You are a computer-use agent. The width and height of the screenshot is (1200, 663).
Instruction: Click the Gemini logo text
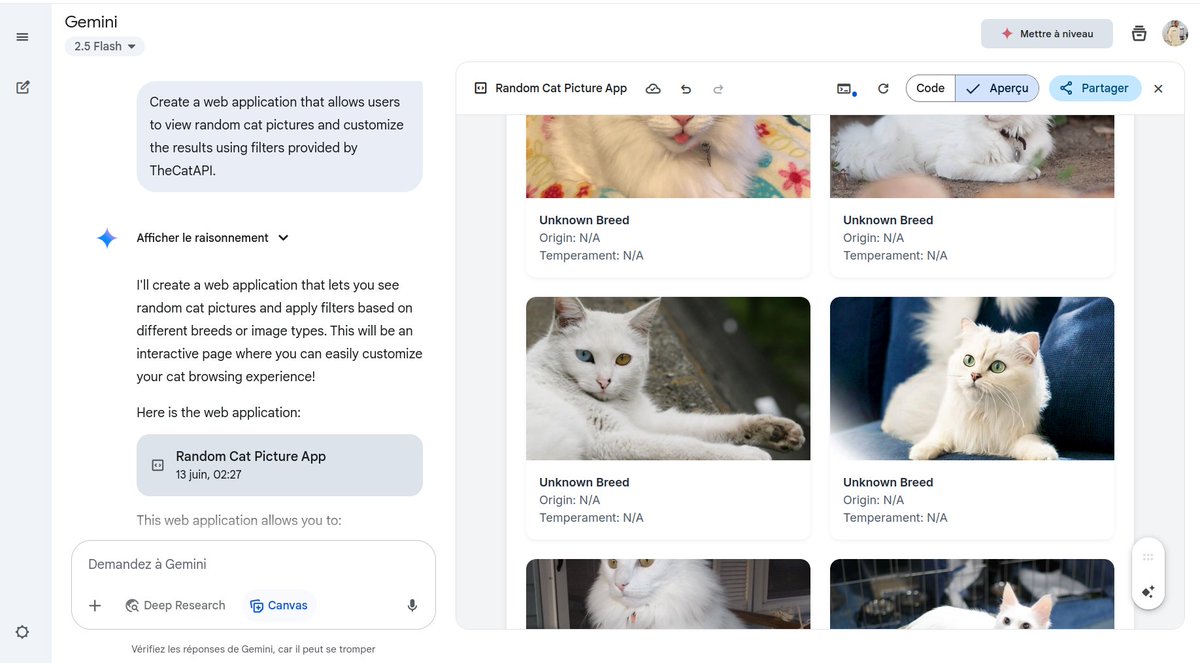click(91, 21)
